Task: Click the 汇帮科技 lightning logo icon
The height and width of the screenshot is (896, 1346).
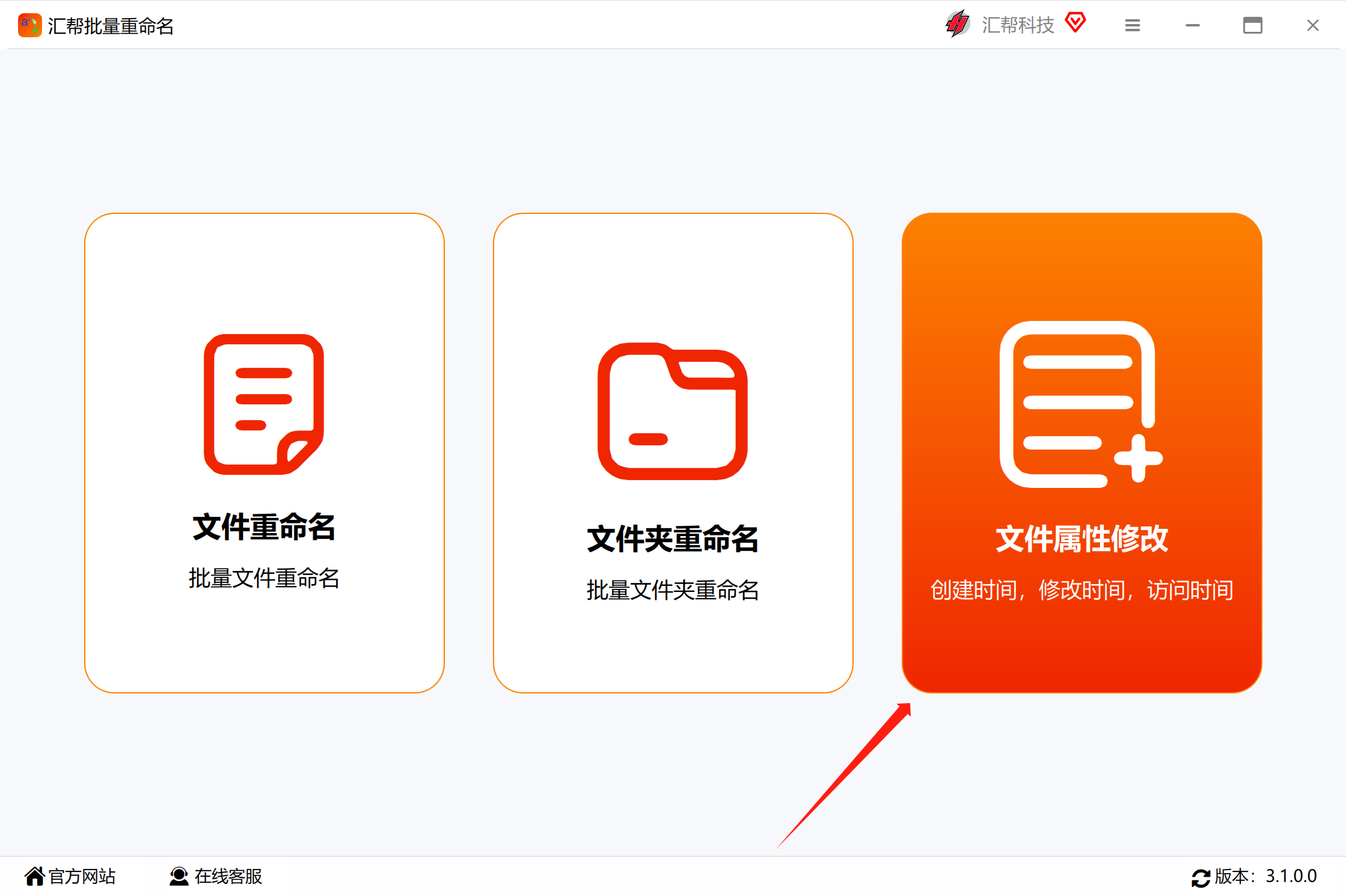Action: pyautogui.click(x=958, y=24)
